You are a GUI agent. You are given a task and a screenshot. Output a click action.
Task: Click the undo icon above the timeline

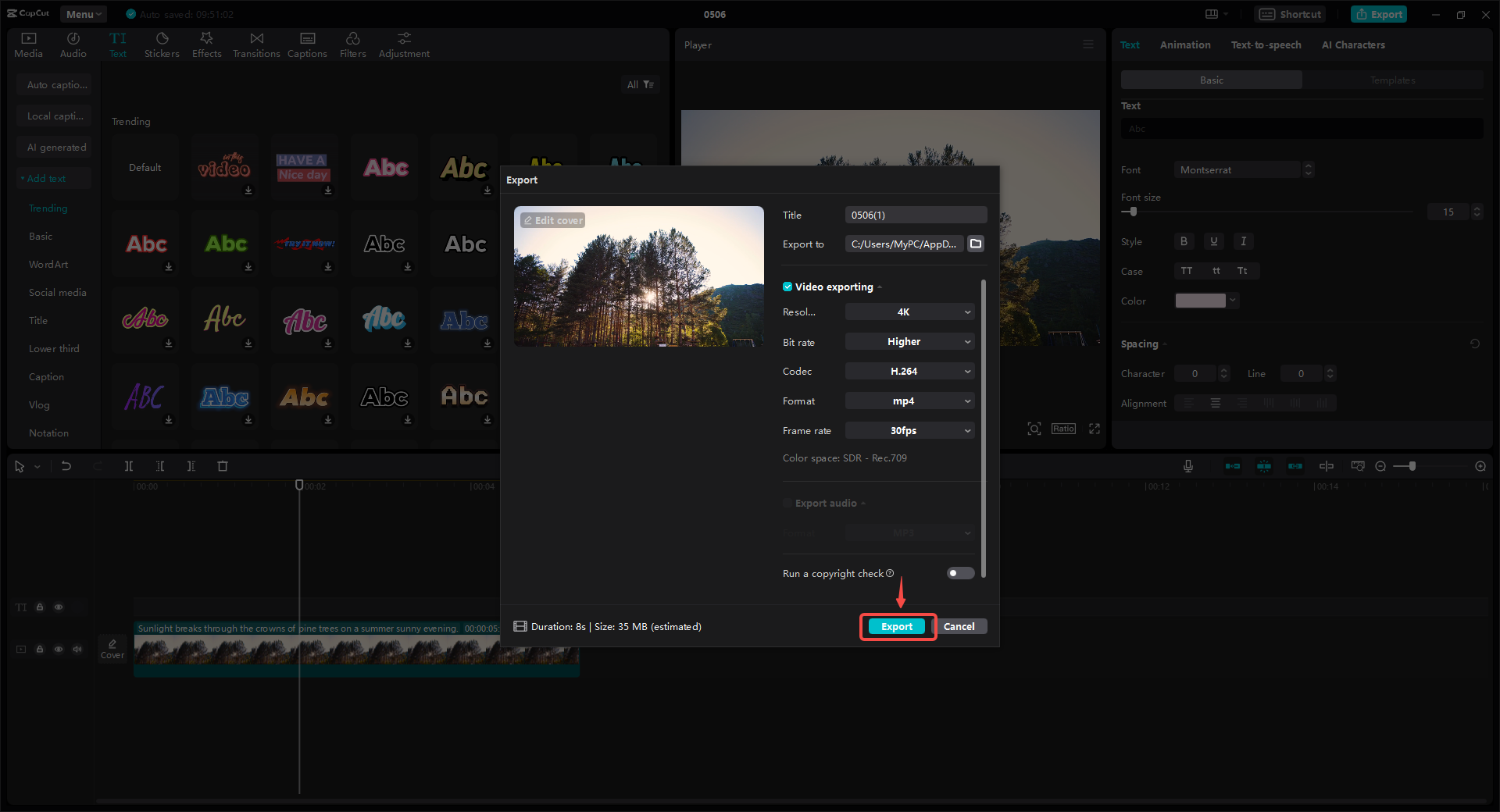coord(66,466)
